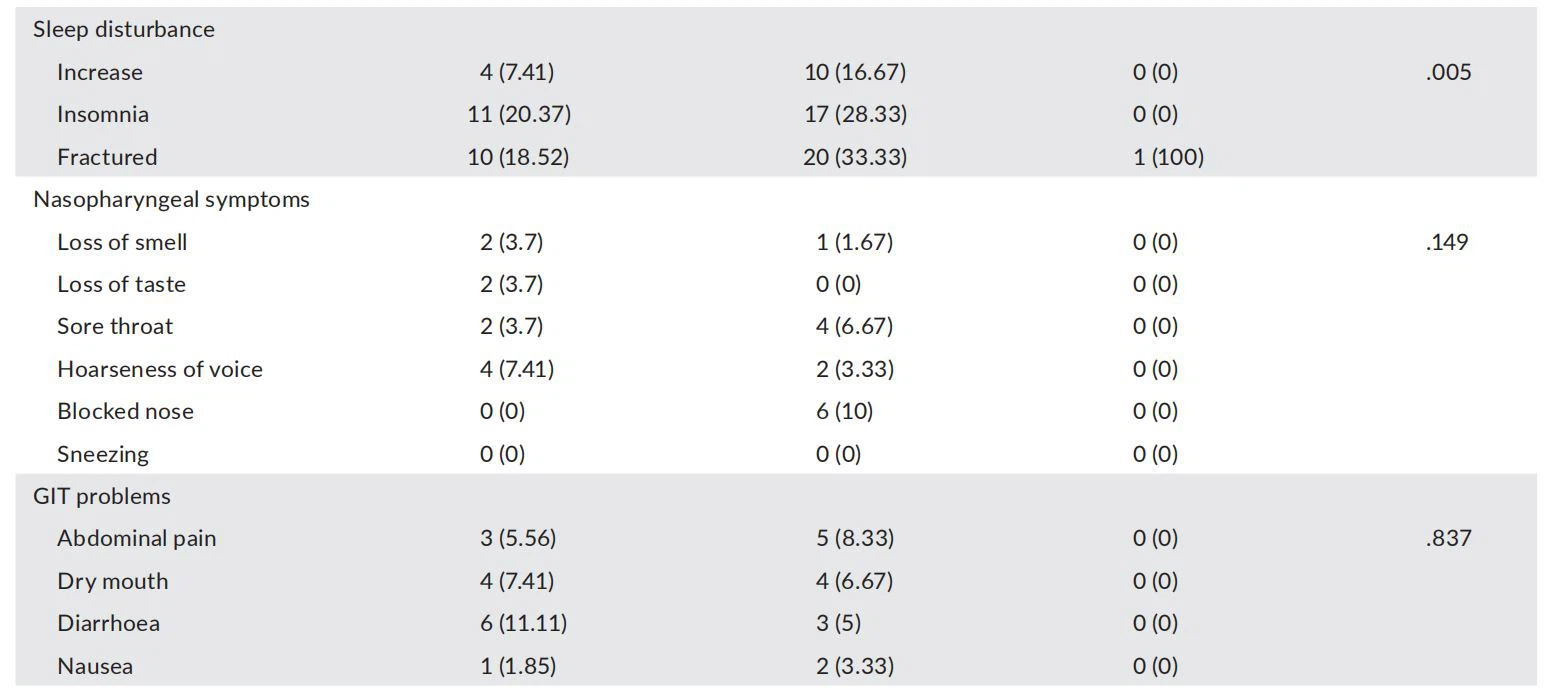The height and width of the screenshot is (692, 1545).
Task: Select the Diarrhoea row label
Action: click(x=108, y=624)
